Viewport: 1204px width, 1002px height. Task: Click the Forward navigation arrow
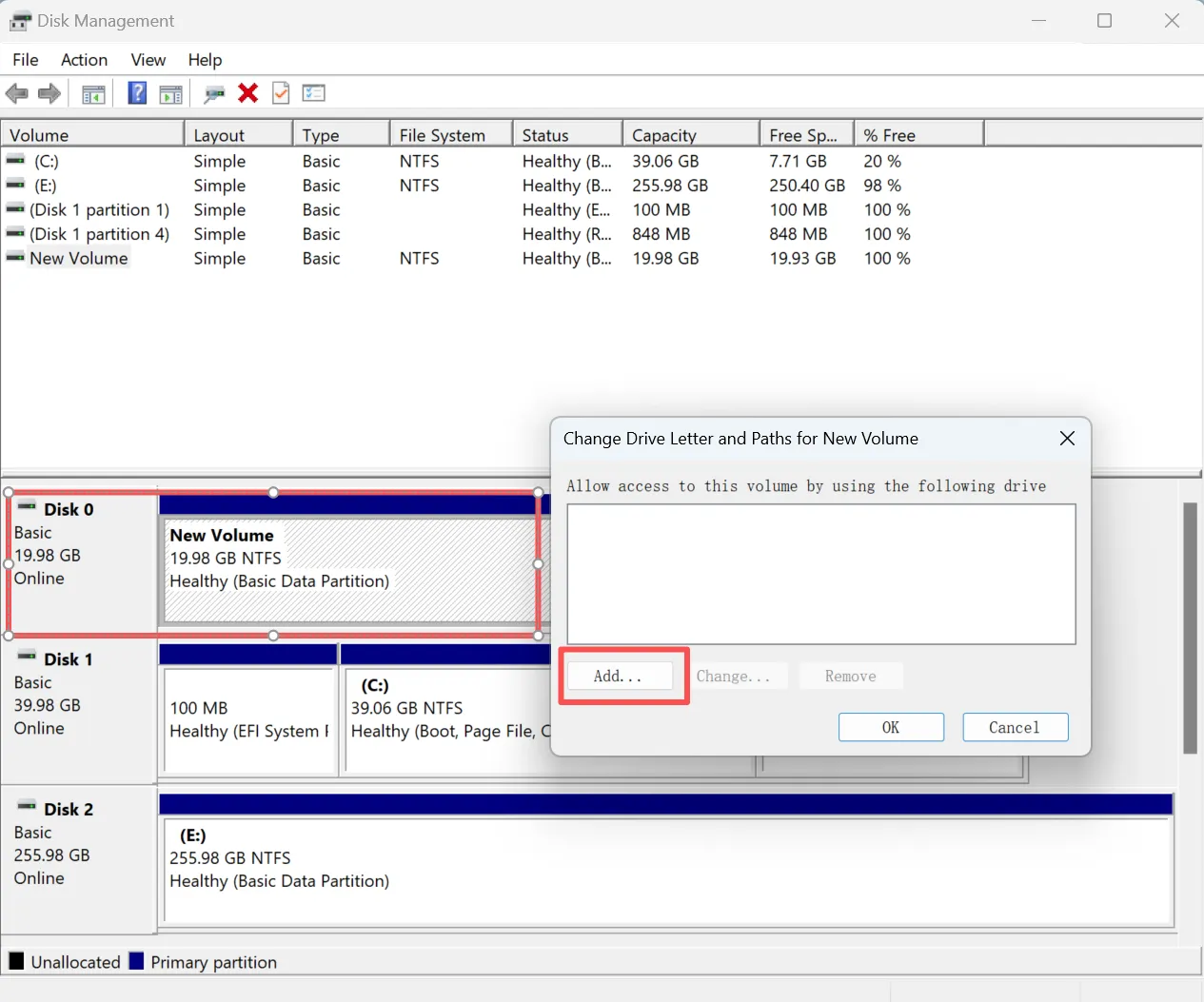coord(49,92)
